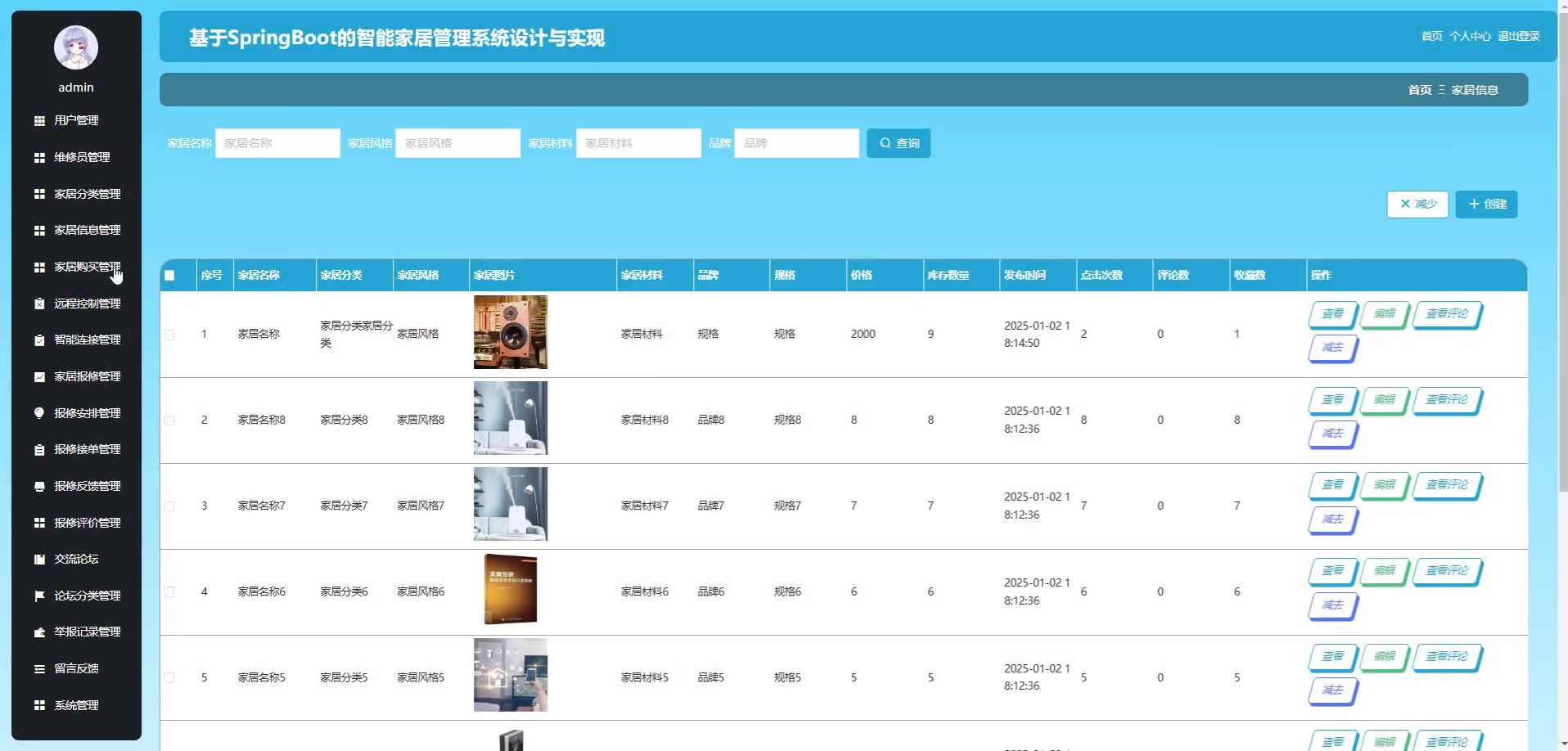
Task: Click the 远程控制管理 clipboard icon
Action: (39, 304)
